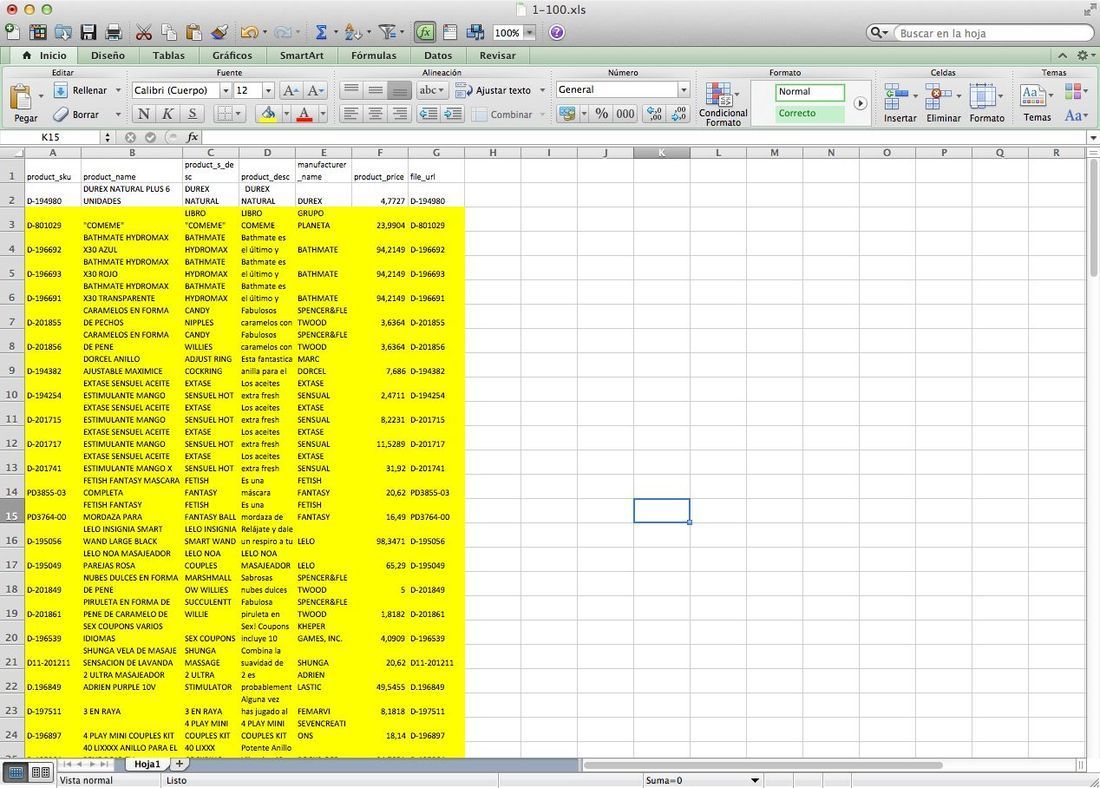Click the Print icon

tap(113, 32)
